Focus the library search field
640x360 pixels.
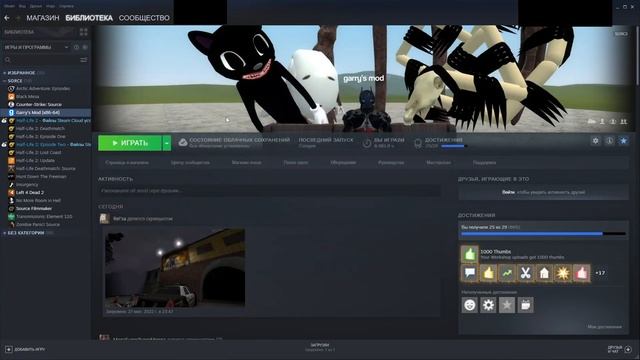41,60
